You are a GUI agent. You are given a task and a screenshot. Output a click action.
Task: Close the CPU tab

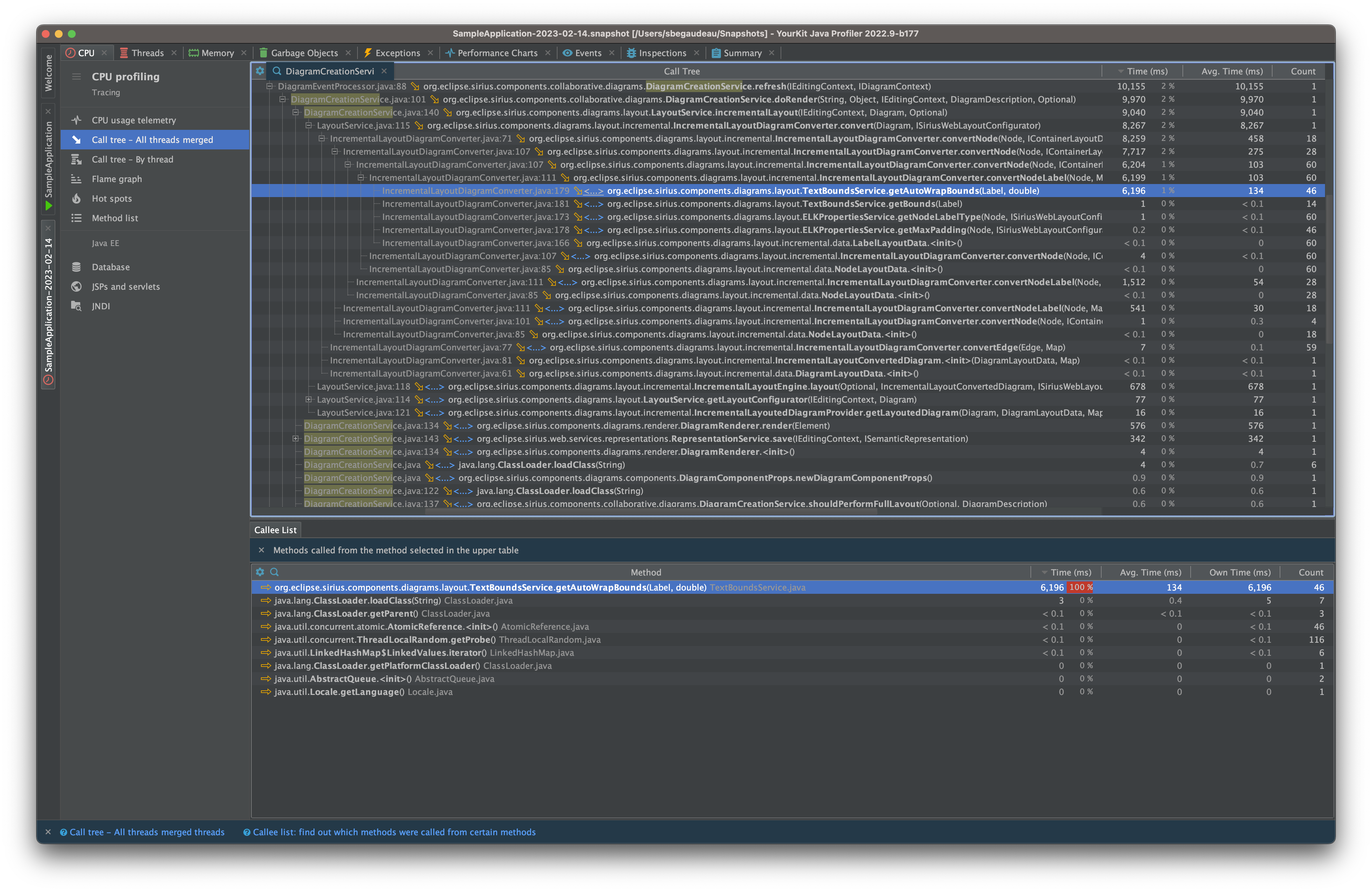pos(104,53)
